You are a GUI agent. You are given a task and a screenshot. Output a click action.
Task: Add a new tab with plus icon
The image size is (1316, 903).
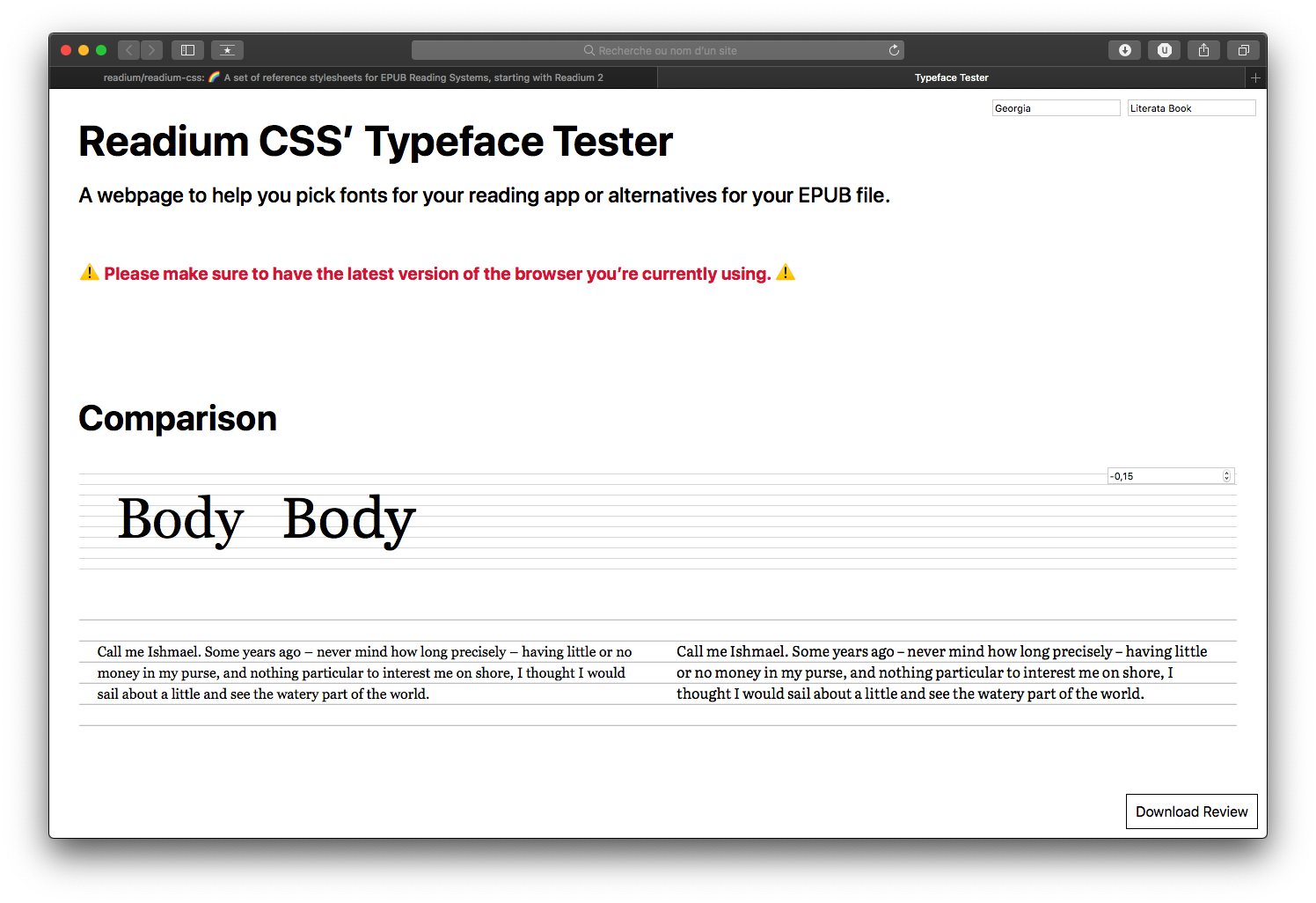(x=1255, y=77)
